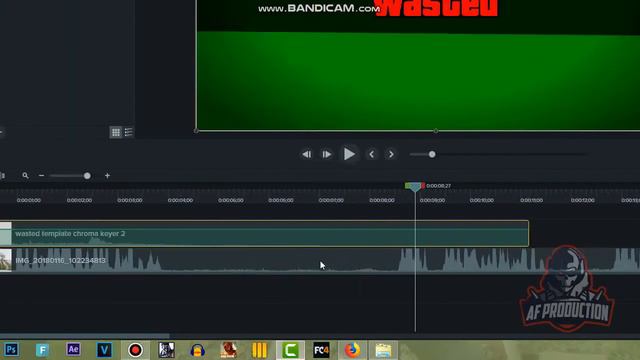Open Photoshop from the taskbar

tap(11, 350)
